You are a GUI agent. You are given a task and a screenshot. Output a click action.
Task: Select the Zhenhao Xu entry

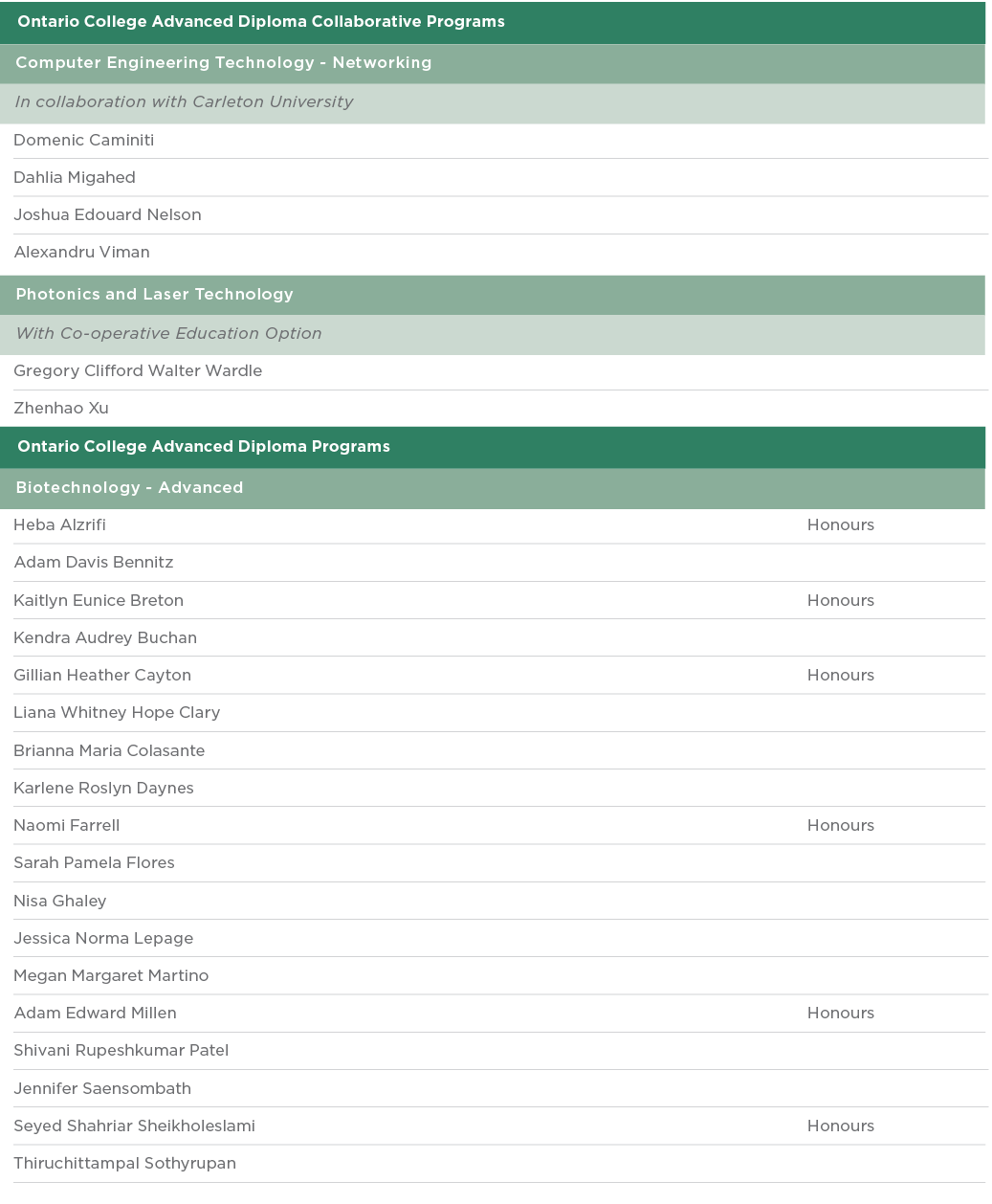coord(61,409)
